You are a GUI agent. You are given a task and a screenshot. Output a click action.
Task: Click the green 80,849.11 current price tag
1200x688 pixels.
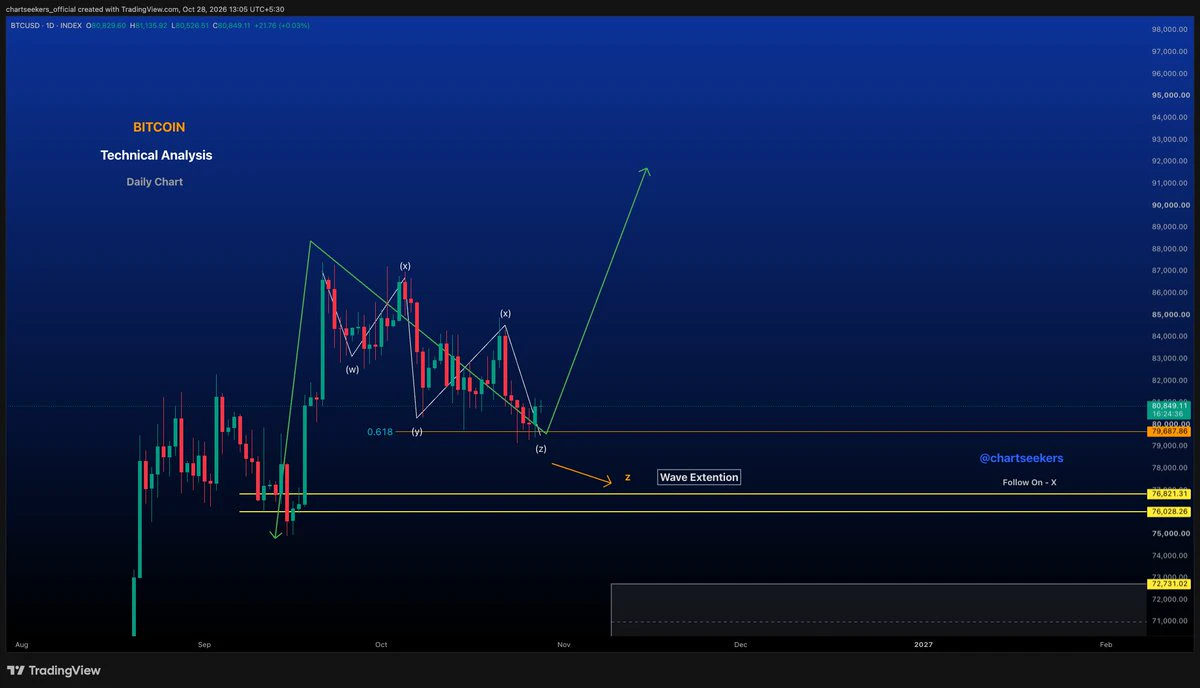point(1169,405)
